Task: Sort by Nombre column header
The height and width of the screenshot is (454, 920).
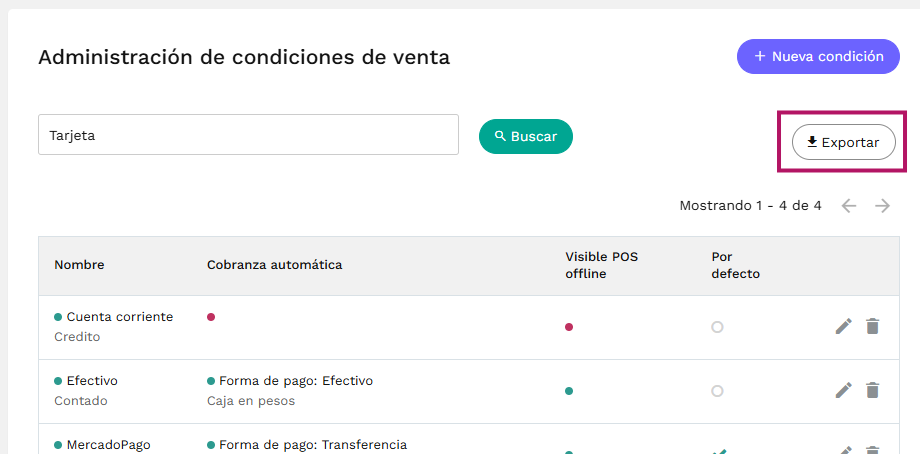Action: tap(79, 265)
